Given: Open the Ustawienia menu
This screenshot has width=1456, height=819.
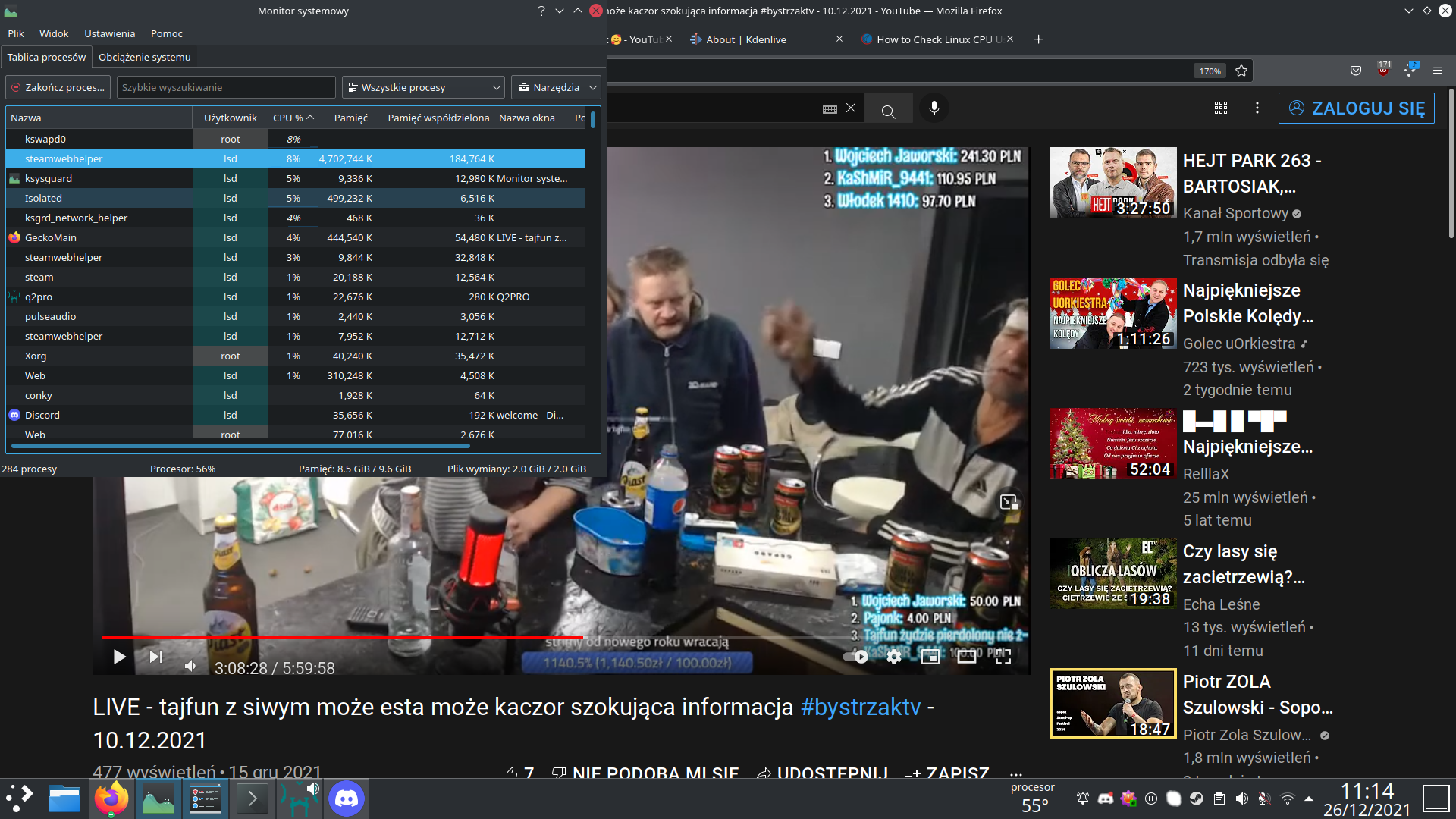Looking at the screenshot, I should click(109, 33).
